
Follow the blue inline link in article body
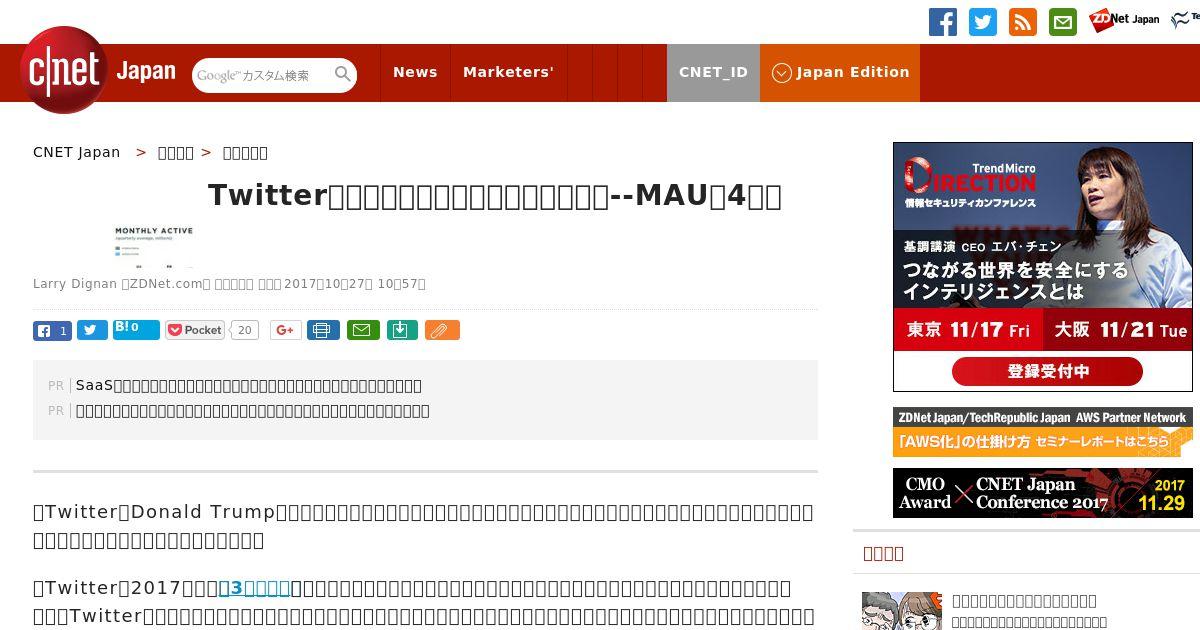[x=254, y=587]
